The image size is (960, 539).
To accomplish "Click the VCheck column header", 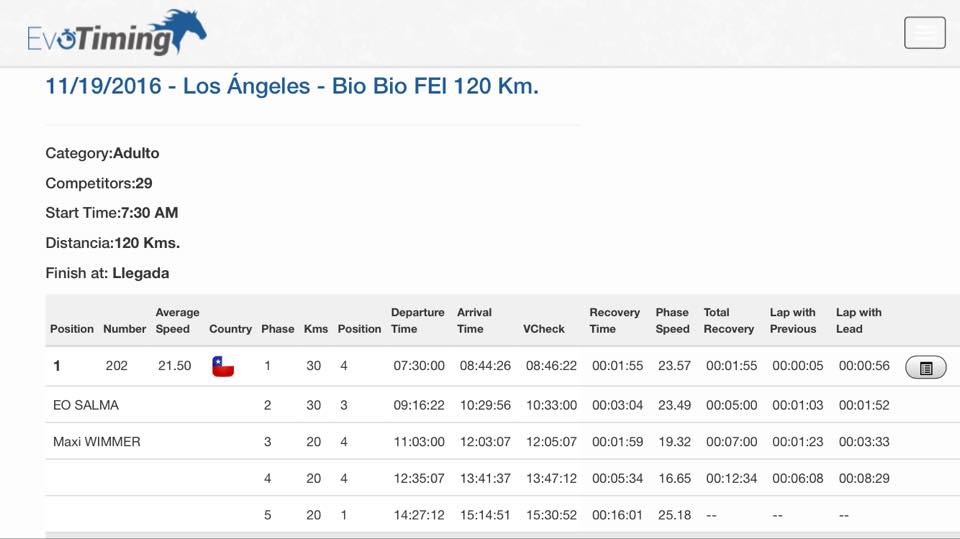I will tap(544, 329).
